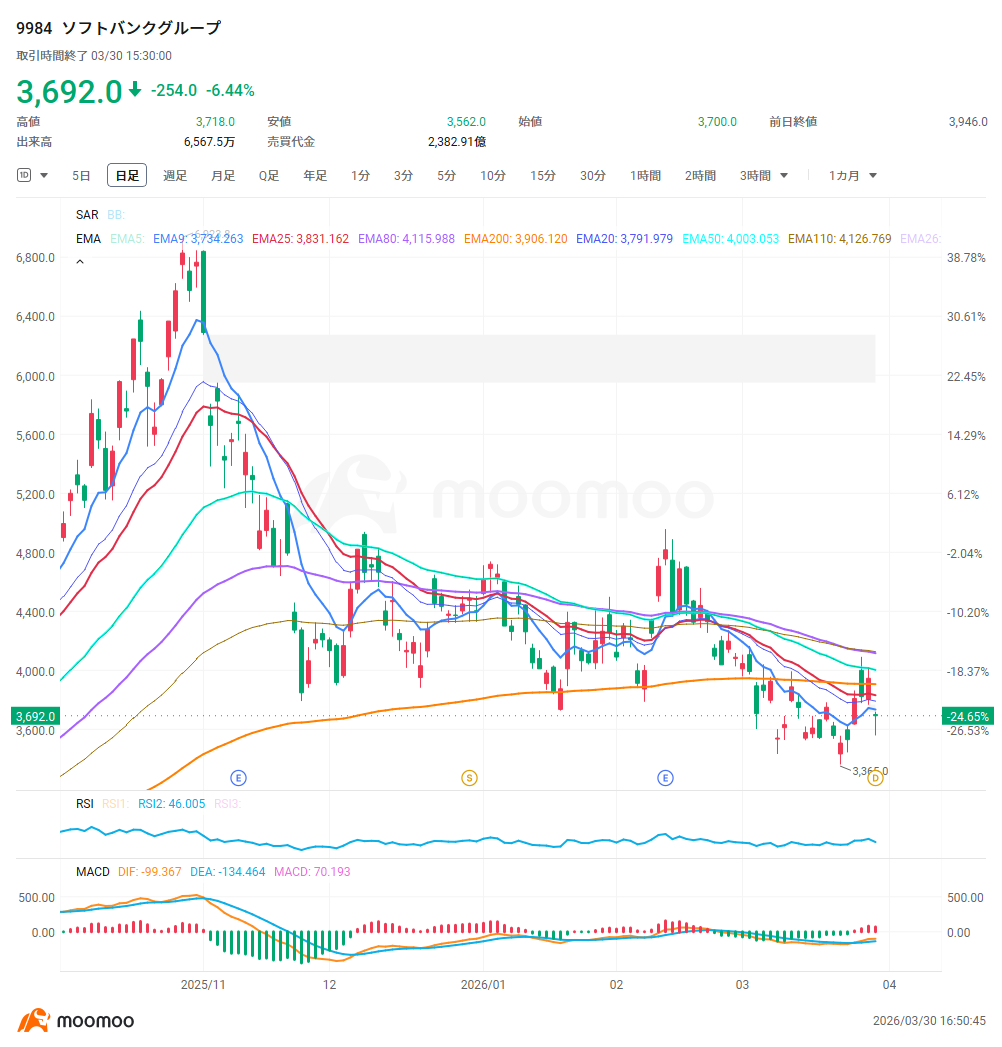Toggle the BB indicator label
Viewport: 1002px width, 1047px height.
[x=115, y=215]
